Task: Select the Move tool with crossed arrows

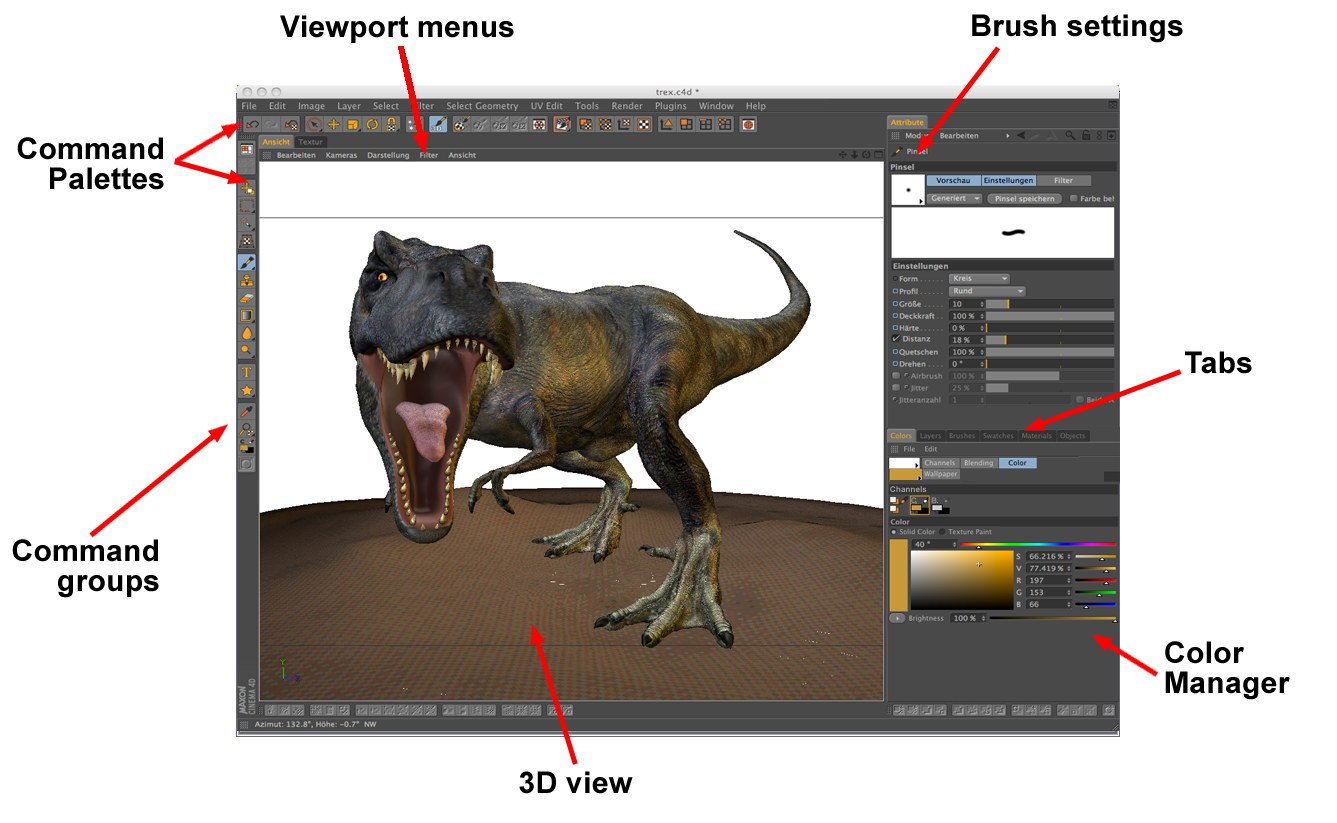Action: (x=334, y=125)
